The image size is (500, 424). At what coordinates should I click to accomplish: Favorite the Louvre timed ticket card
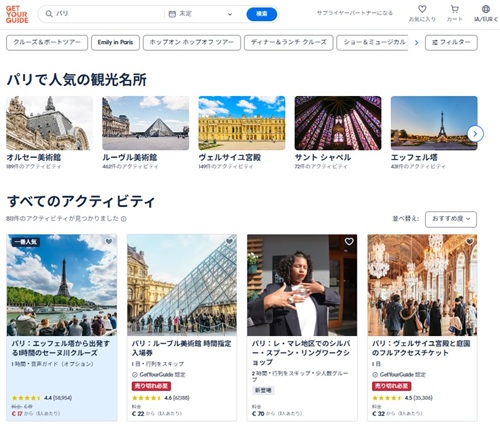pos(229,241)
